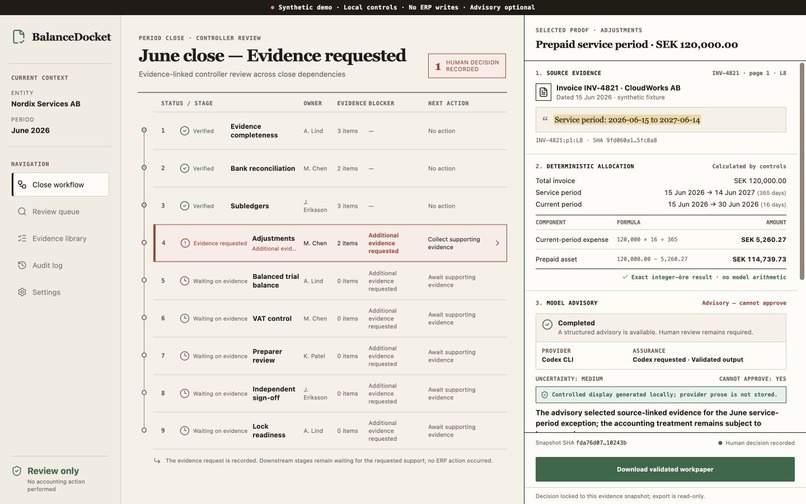Select the Evidence completeness stage name
The image size is (806, 504).
(x=254, y=131)
